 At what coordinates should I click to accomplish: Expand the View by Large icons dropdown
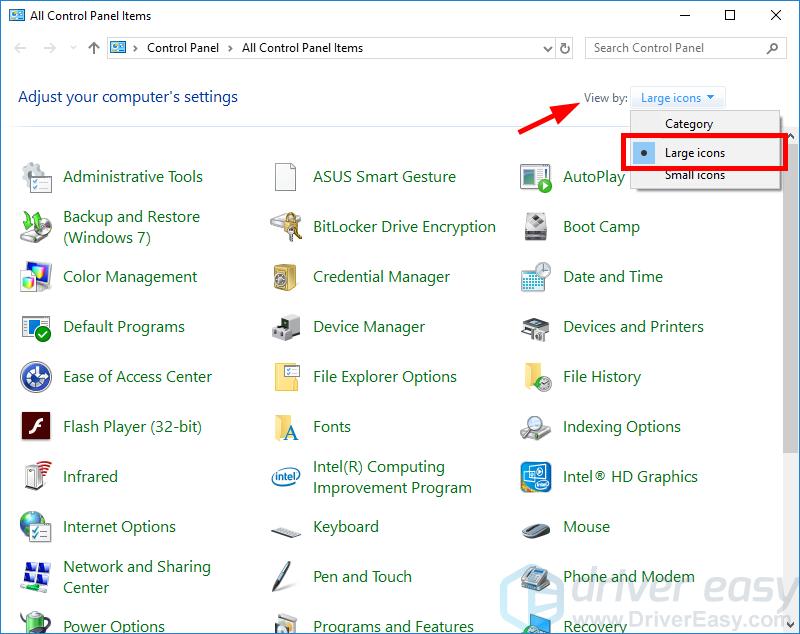tap(678, 98)
